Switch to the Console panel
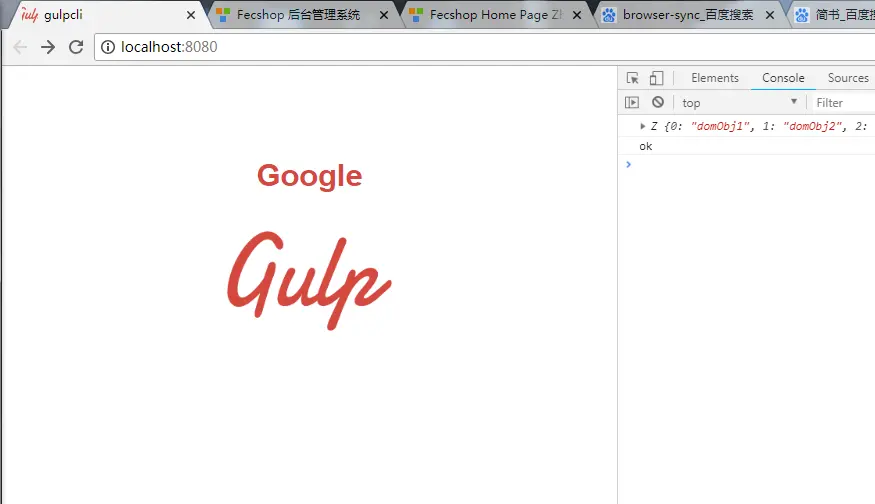This screenshot has height=504, width=875. coord(783,78)
